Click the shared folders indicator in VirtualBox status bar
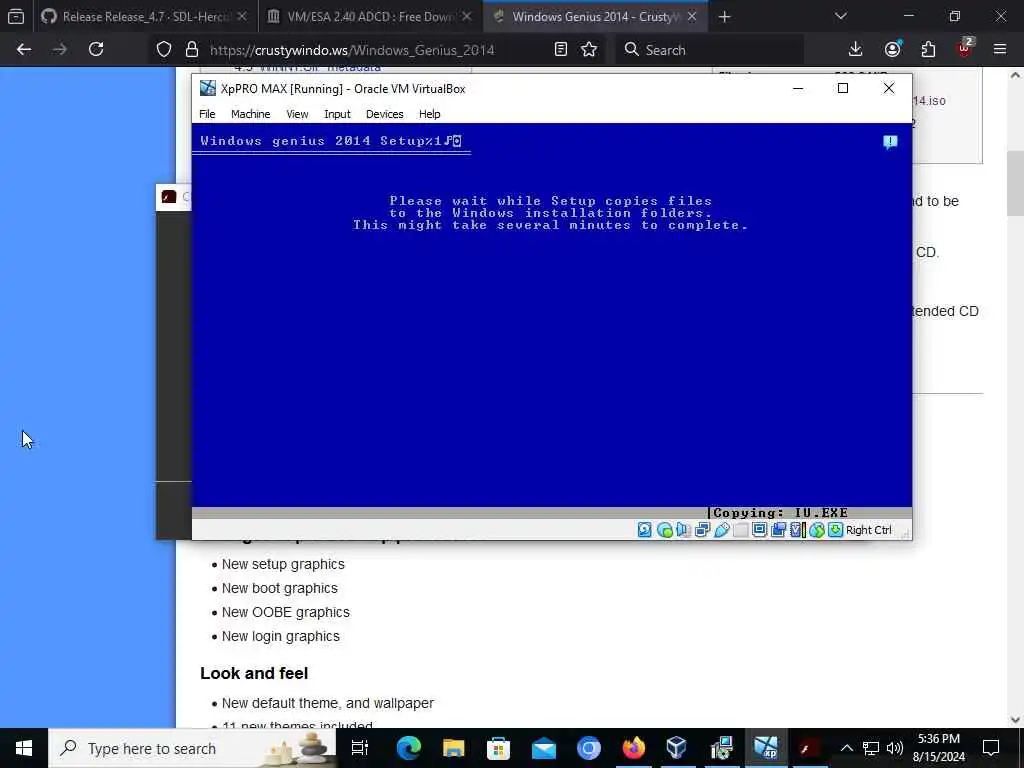1024x768 pixels. coord(740,530)
